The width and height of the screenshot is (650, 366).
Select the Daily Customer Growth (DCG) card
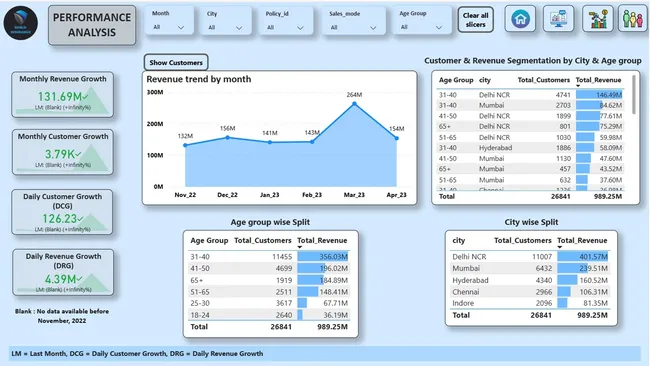[62, 212]
